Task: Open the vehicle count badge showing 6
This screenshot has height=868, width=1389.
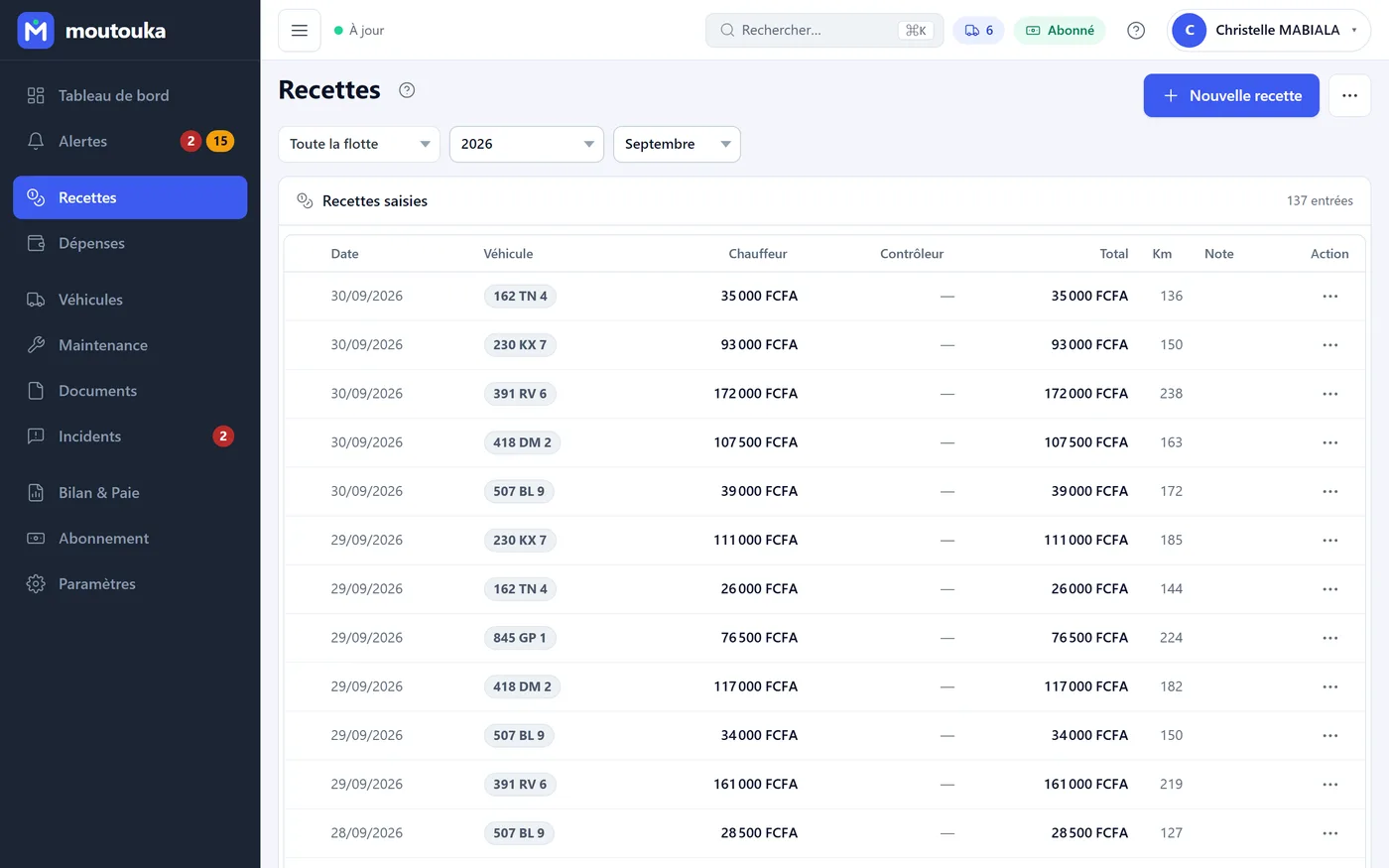Action: (x=978, y=31)
